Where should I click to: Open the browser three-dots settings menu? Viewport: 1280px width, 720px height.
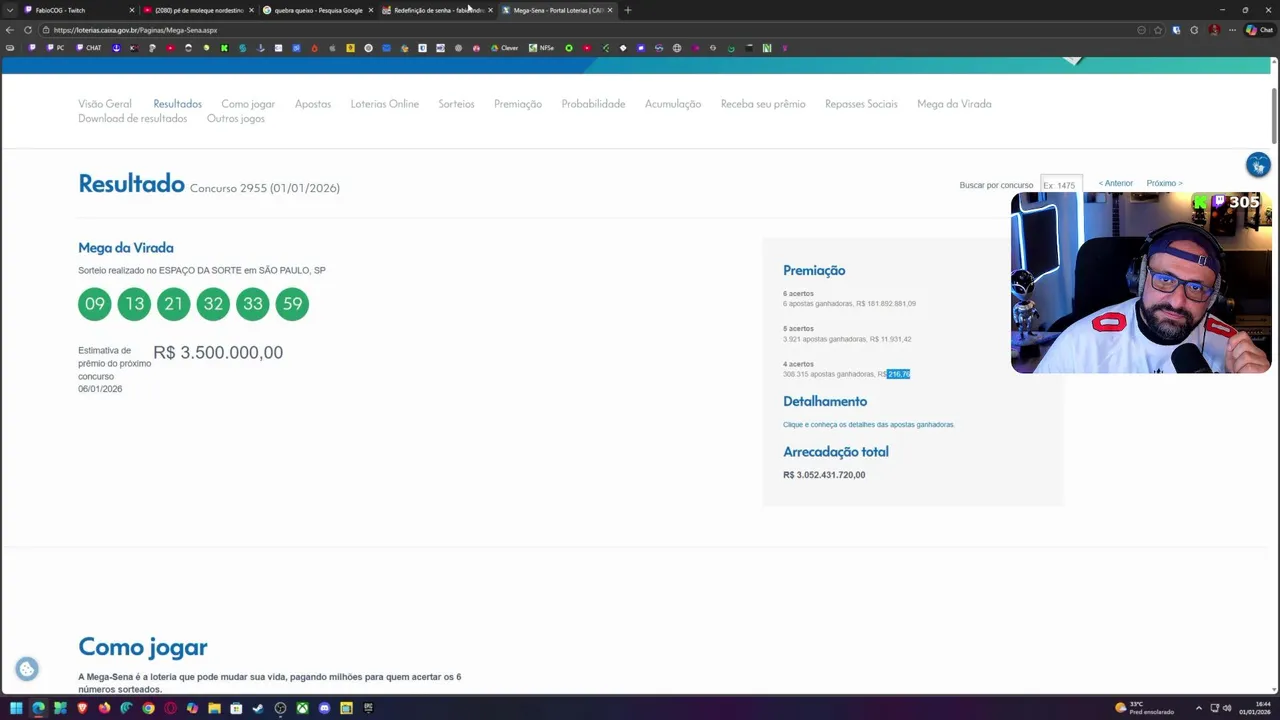1233,30
